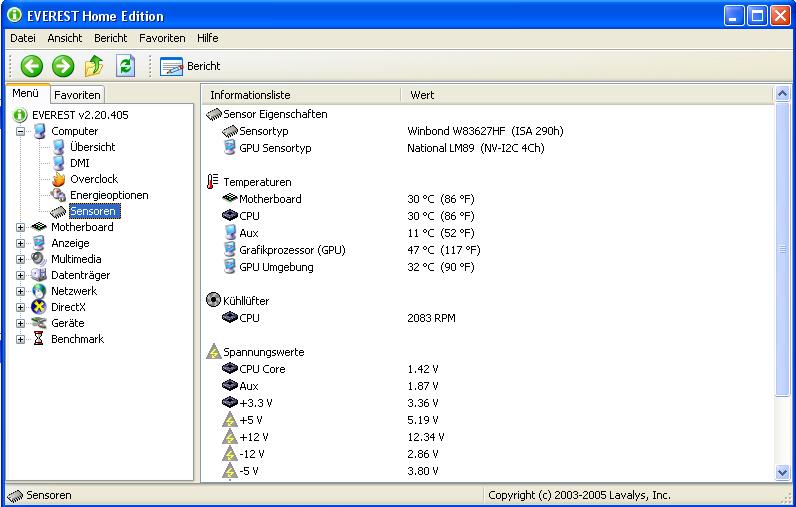
Task: Expand the DirectX tree node
Action: tap(20, 307)
